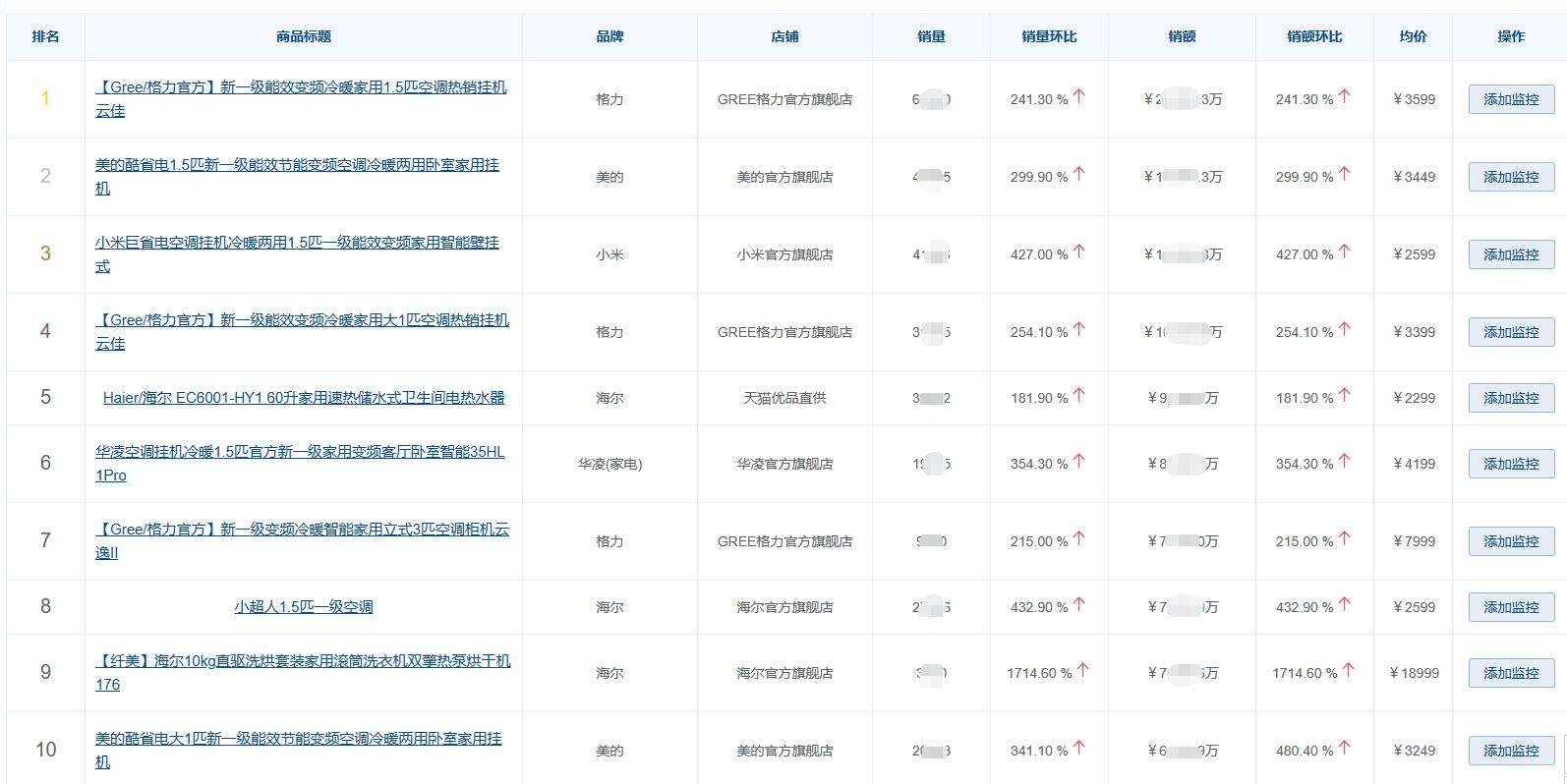
Task: Click the up arrow next to 销量环比 354.30%
Action: click(1078, 462)
